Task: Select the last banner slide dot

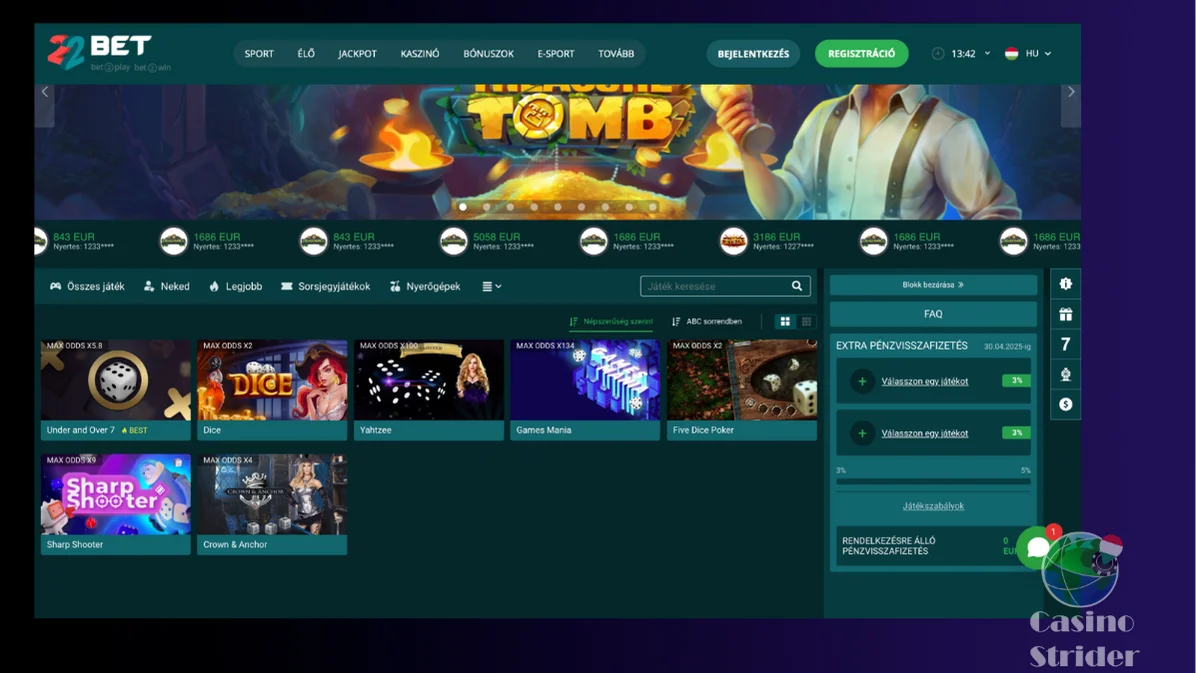Action: (652, 207)
